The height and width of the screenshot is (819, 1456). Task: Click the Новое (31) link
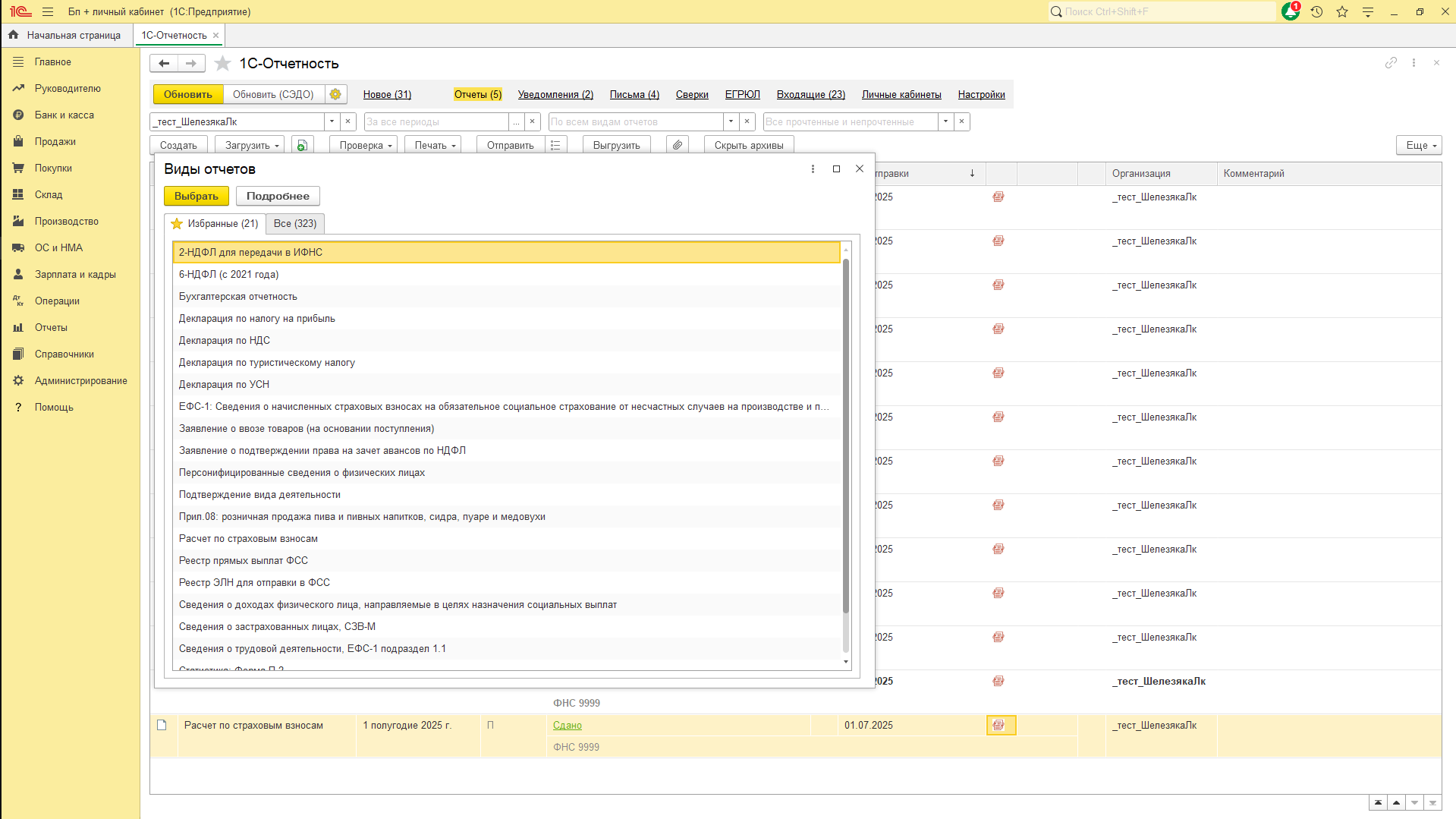coord(387,94)
